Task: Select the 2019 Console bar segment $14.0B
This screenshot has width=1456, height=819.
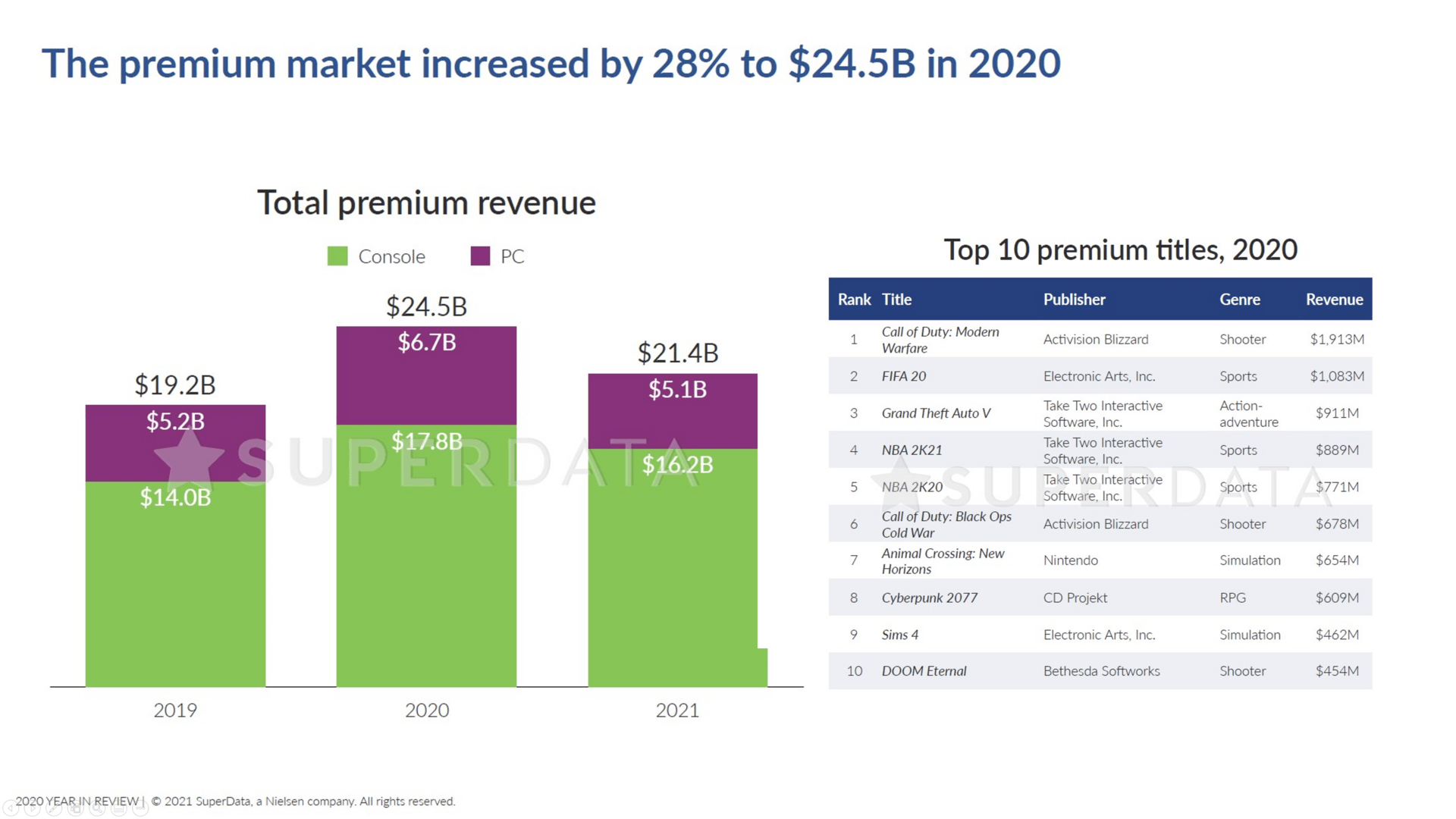Action: click(x=175, y=584)
